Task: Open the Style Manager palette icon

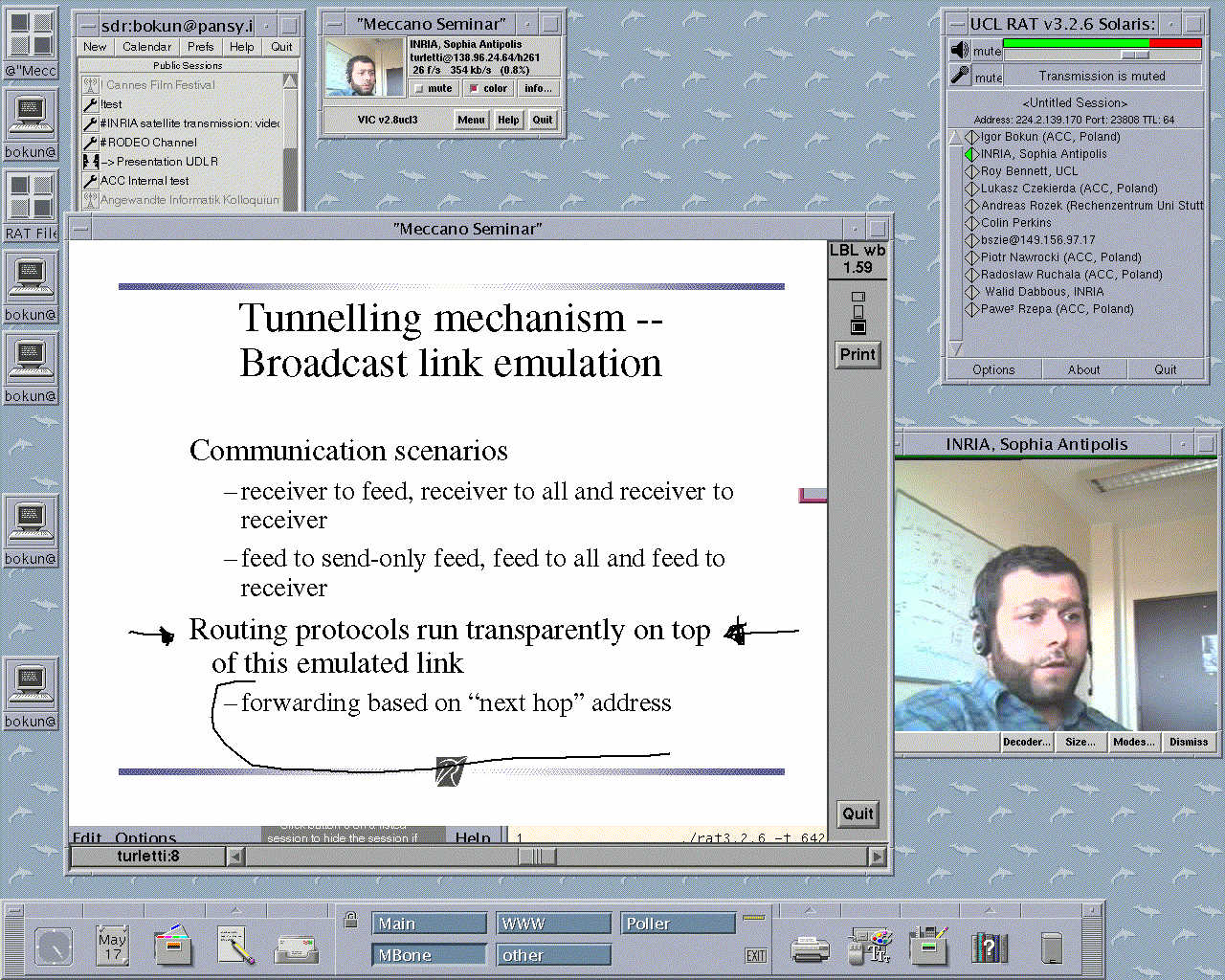Action: click(x=870, y=946)
